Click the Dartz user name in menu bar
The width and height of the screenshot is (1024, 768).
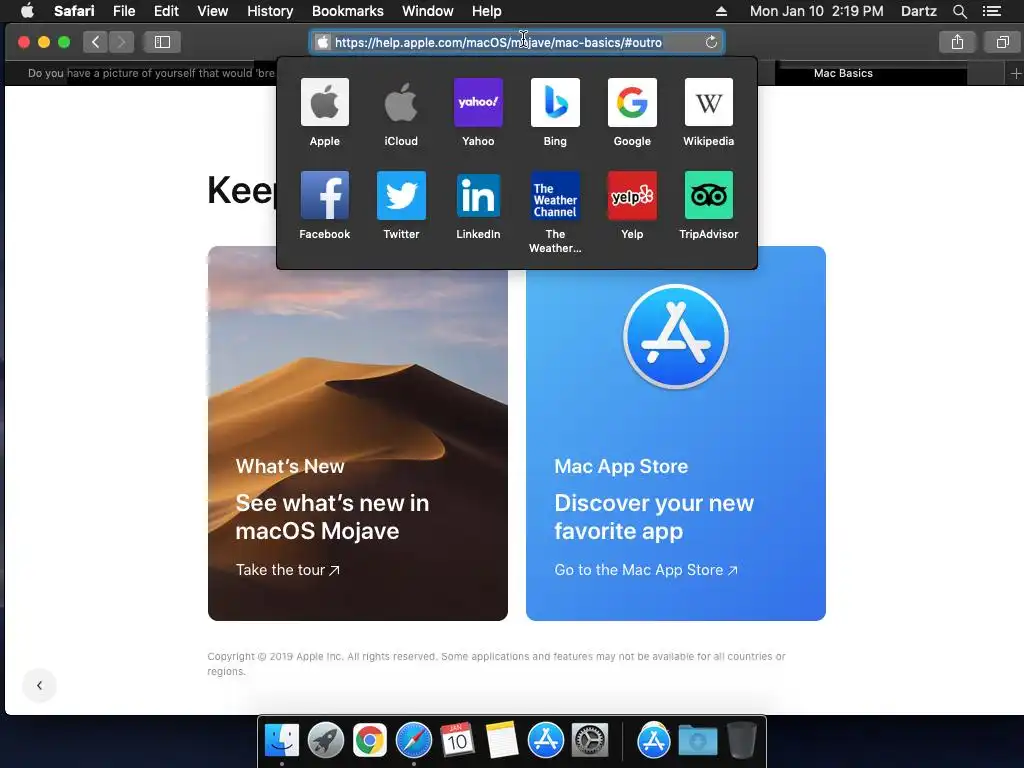pyautogui.click(x=919, y=11)
